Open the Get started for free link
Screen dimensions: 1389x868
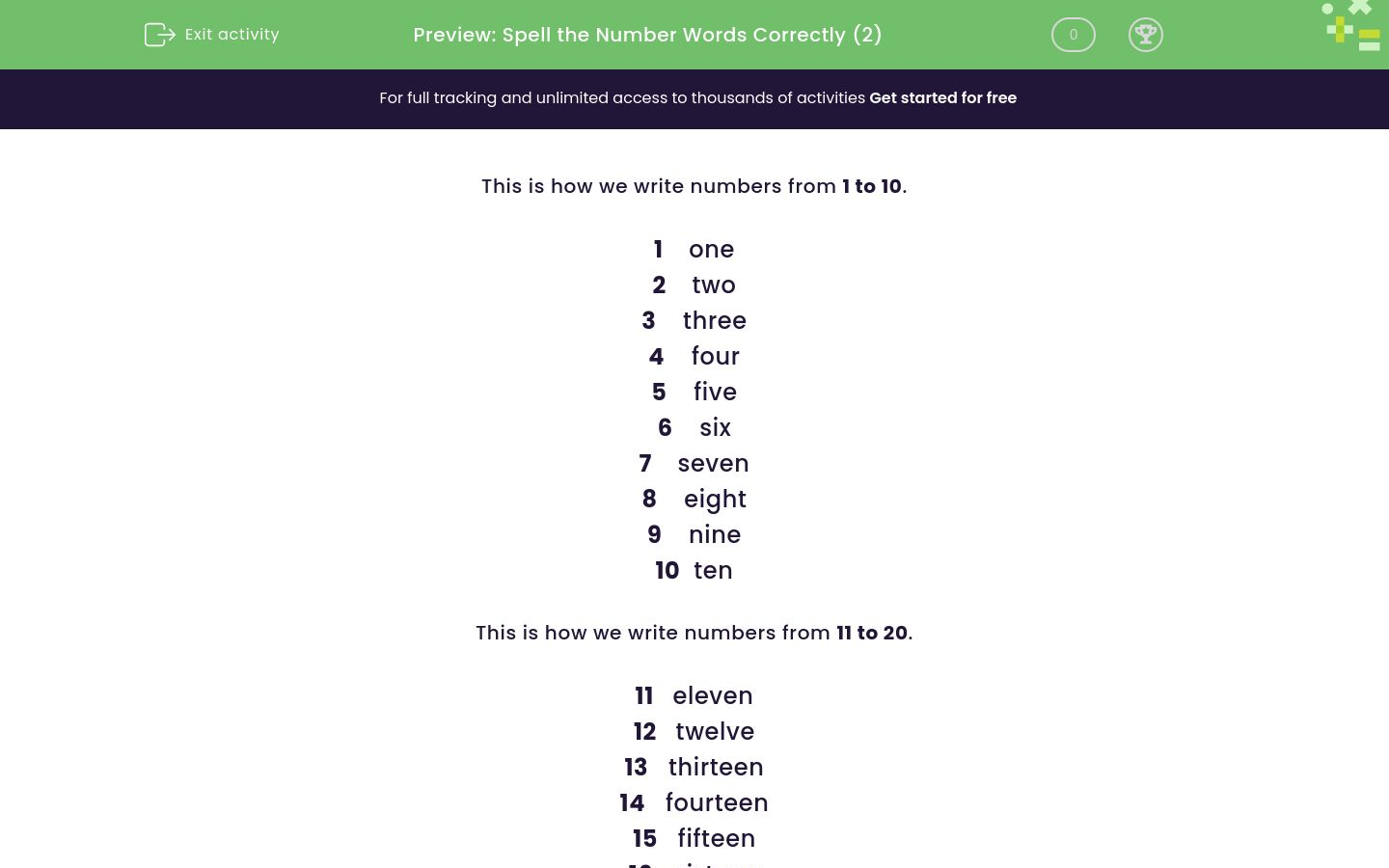(942, 97)
